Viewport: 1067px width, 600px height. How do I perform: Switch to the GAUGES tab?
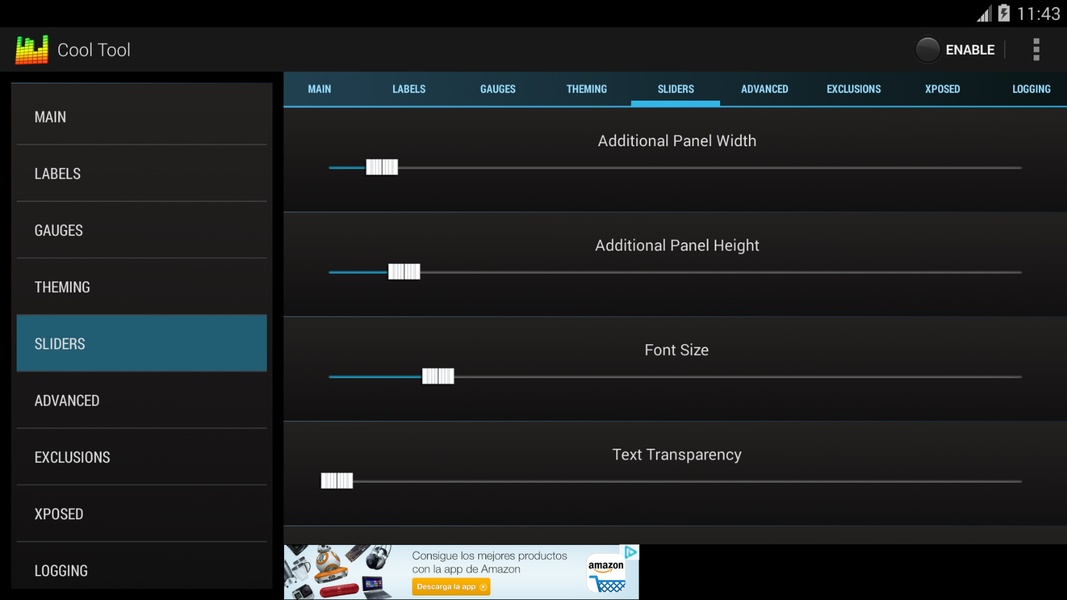[497, 89]
